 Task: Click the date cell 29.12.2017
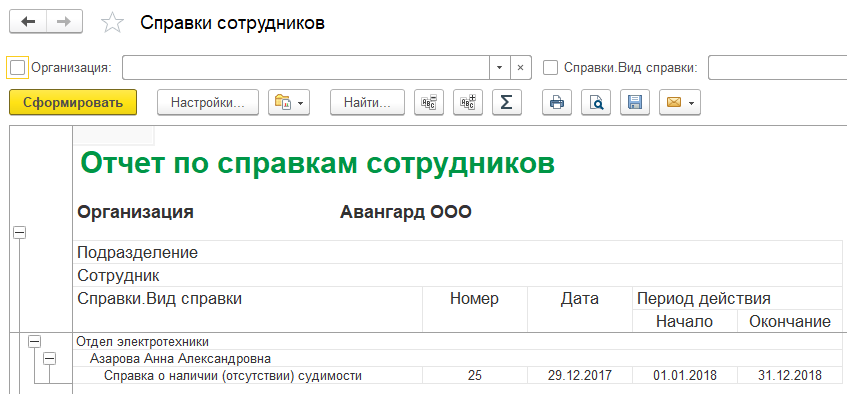tap(580, 376)
